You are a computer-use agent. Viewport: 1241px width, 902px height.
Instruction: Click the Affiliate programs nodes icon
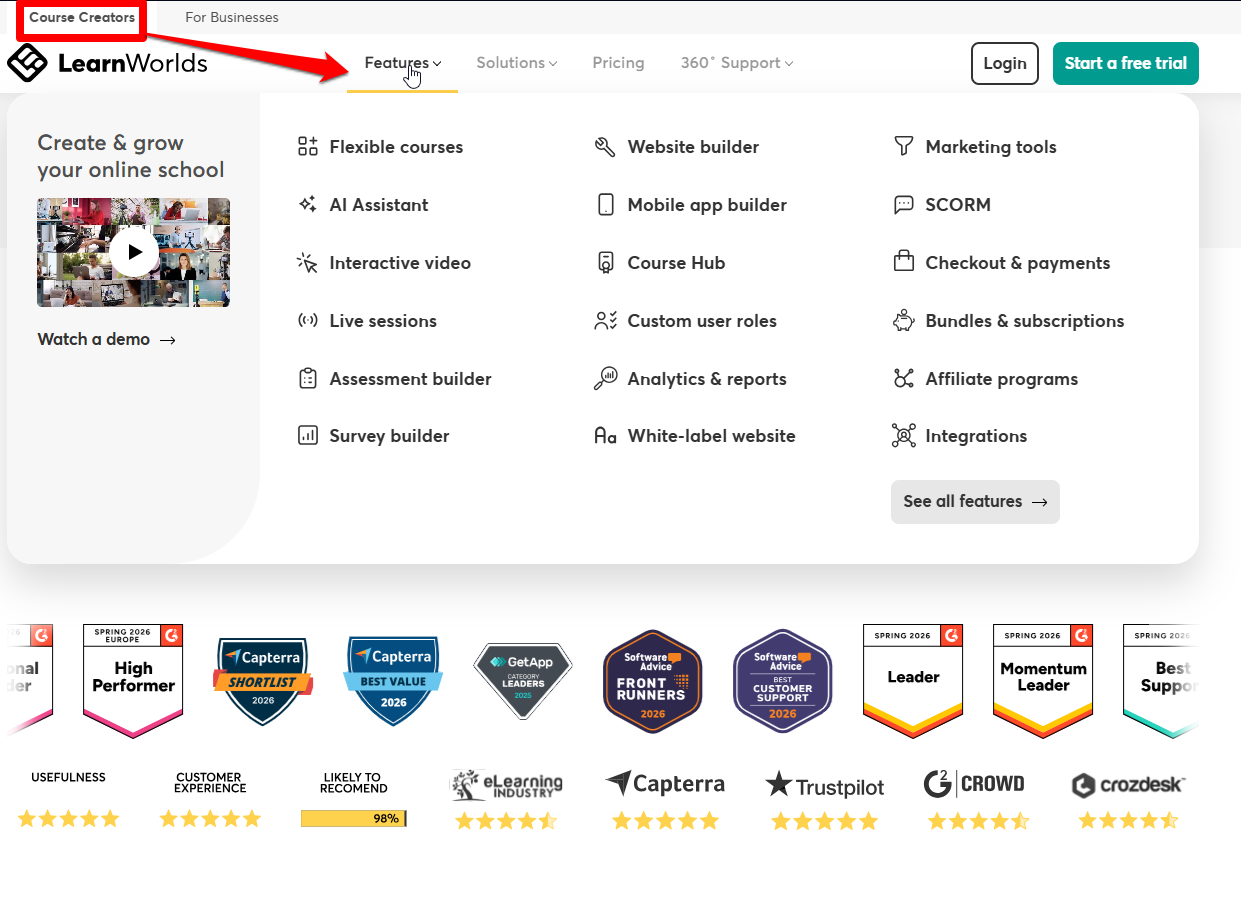(x=903, y=379)
